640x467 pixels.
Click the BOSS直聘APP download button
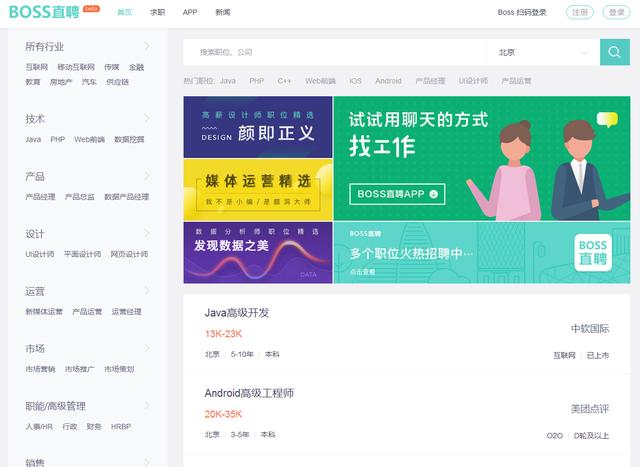pyautogui.click(x=397, y=194)
